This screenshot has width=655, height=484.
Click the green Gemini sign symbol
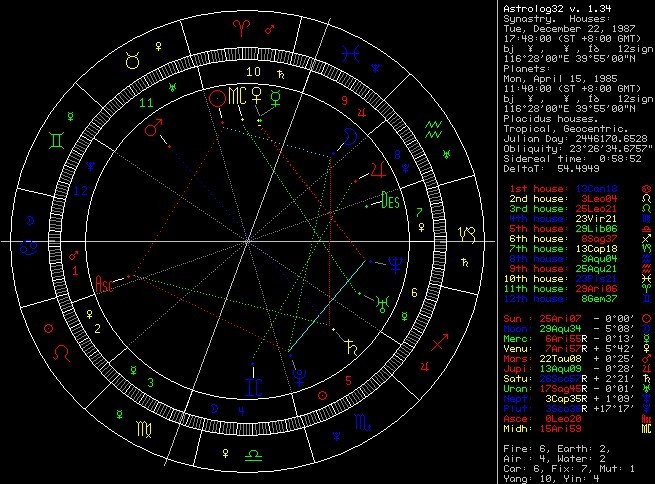[56, 140]
